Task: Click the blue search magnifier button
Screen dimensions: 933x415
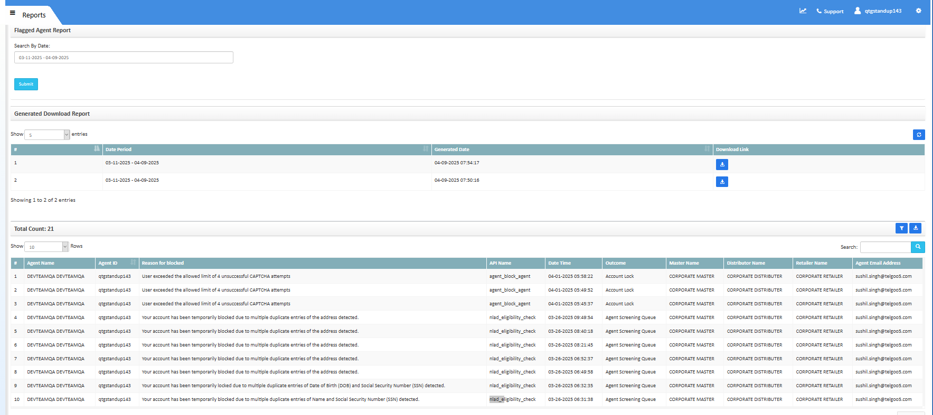Action: click(x=918, y=247)
